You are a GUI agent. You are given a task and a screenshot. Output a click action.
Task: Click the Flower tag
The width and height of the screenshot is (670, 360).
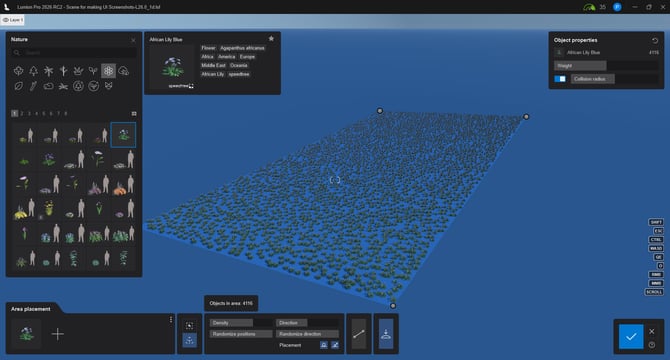pos(208,48)
